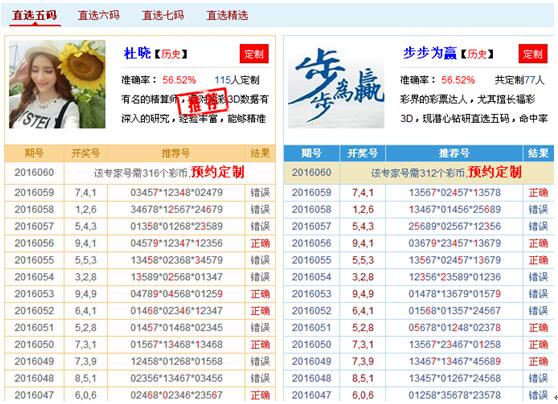Open the 直选七码 tab

pyautogui.click(x=163, y=15)
